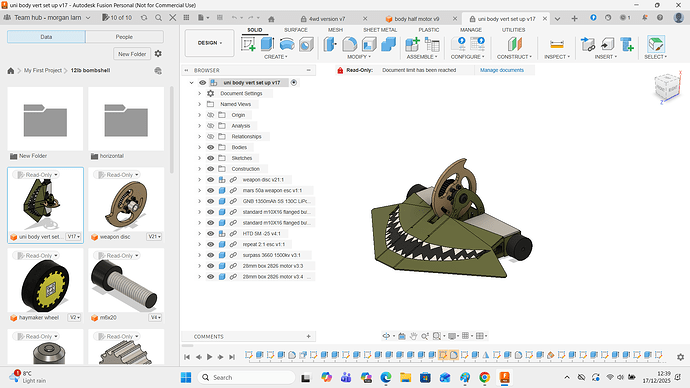Expand the Relationships folder
Image resolution: width=690 pixels, height=388 pixels.
pyautogui.click(x=199, y=136)
